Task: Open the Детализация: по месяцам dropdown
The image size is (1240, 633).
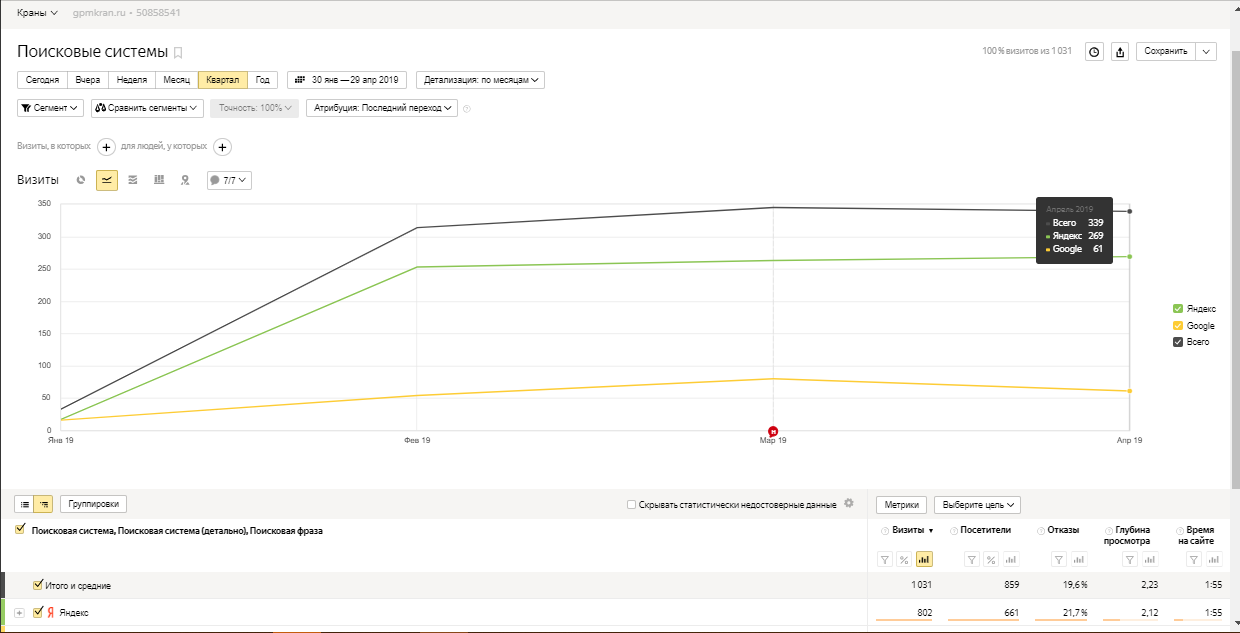Action: 481,80
